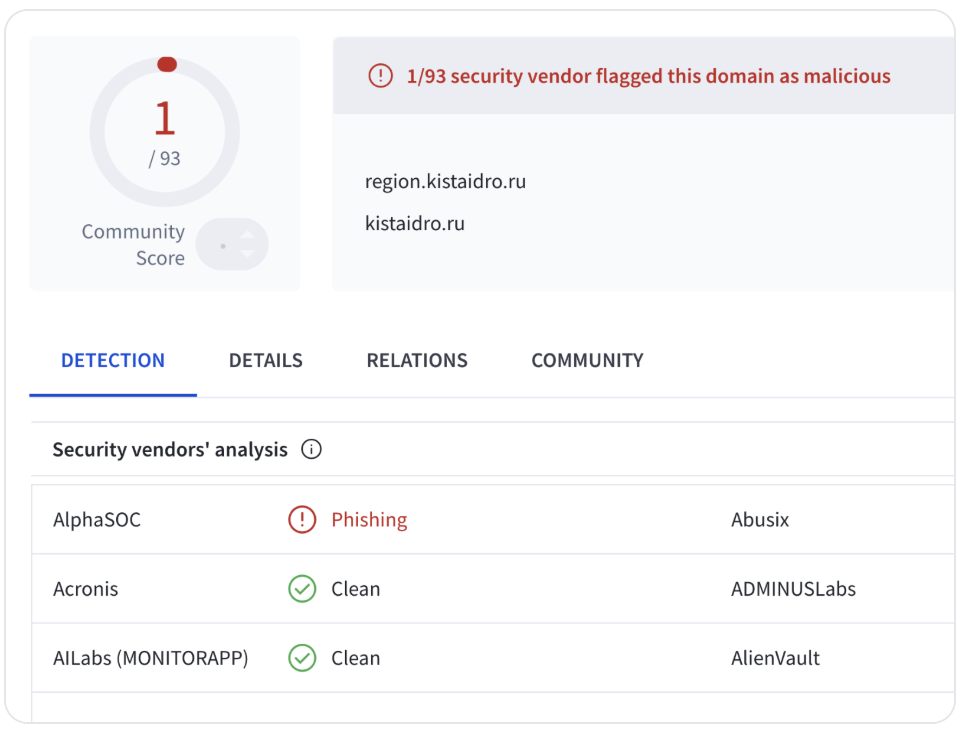Open the DETECTION tab
The image size is (966, 734).
[x=113, y=361]
